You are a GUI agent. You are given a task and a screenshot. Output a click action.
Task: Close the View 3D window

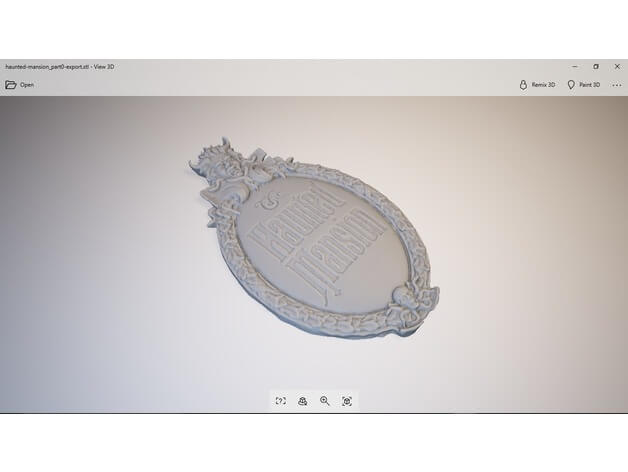pos(617,67)
